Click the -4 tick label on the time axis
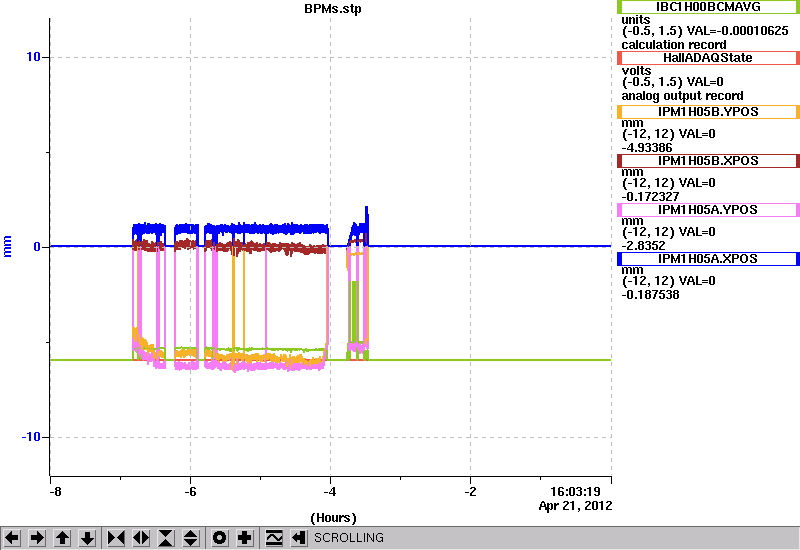This screenshot has height=550, width=800. 330,492
